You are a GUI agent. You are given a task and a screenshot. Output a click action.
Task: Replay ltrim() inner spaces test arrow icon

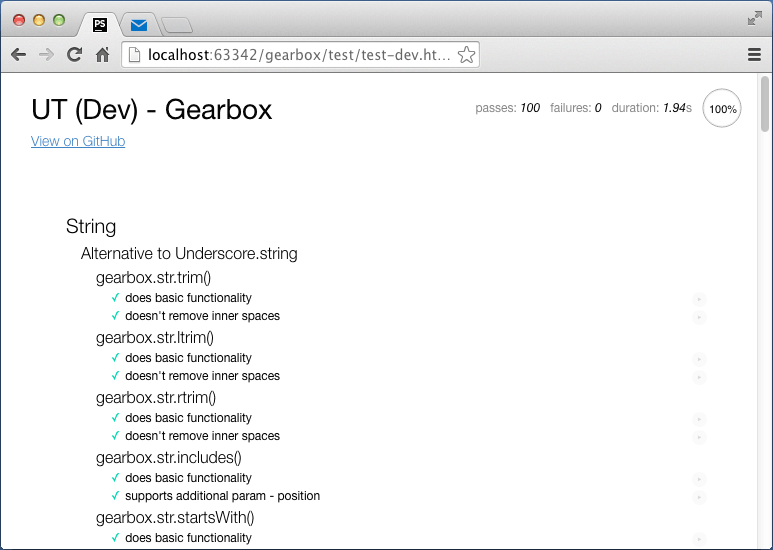click(699, 377)
